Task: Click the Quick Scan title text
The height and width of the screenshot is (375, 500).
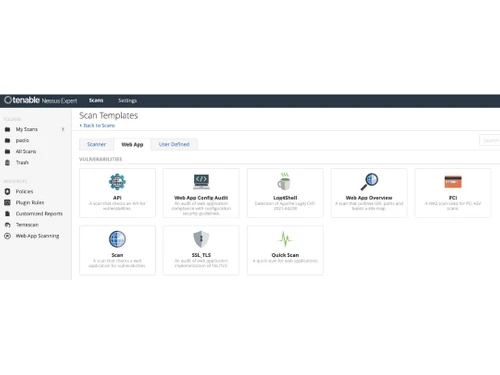Action: coord(285,255)
